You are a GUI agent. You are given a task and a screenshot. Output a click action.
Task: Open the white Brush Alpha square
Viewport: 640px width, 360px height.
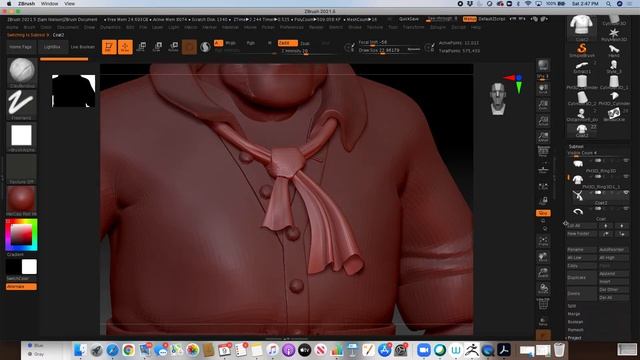point(21,137)
